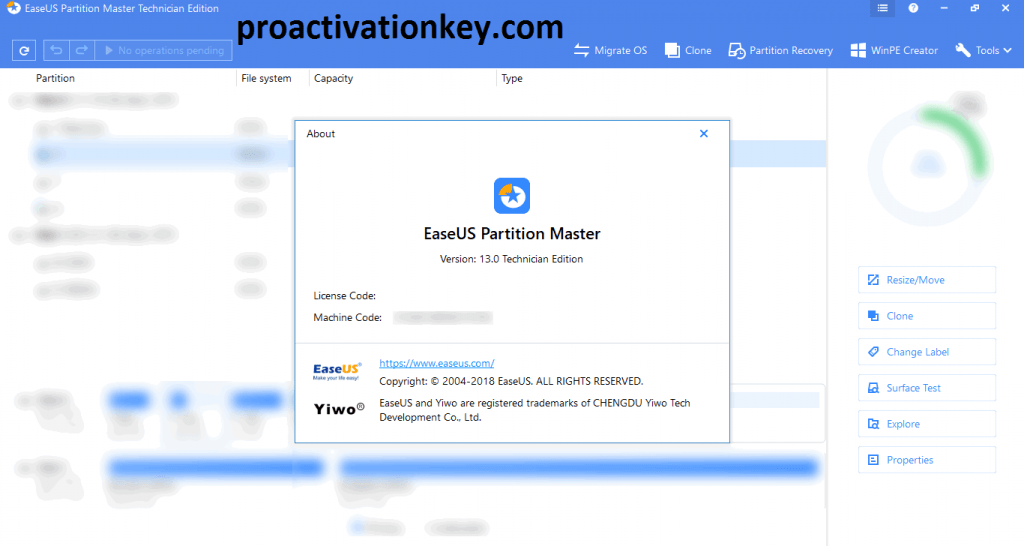Open the menu list icon in the title bar
1024x546 pixels.
pyautogui.click(x=882, y=8)
